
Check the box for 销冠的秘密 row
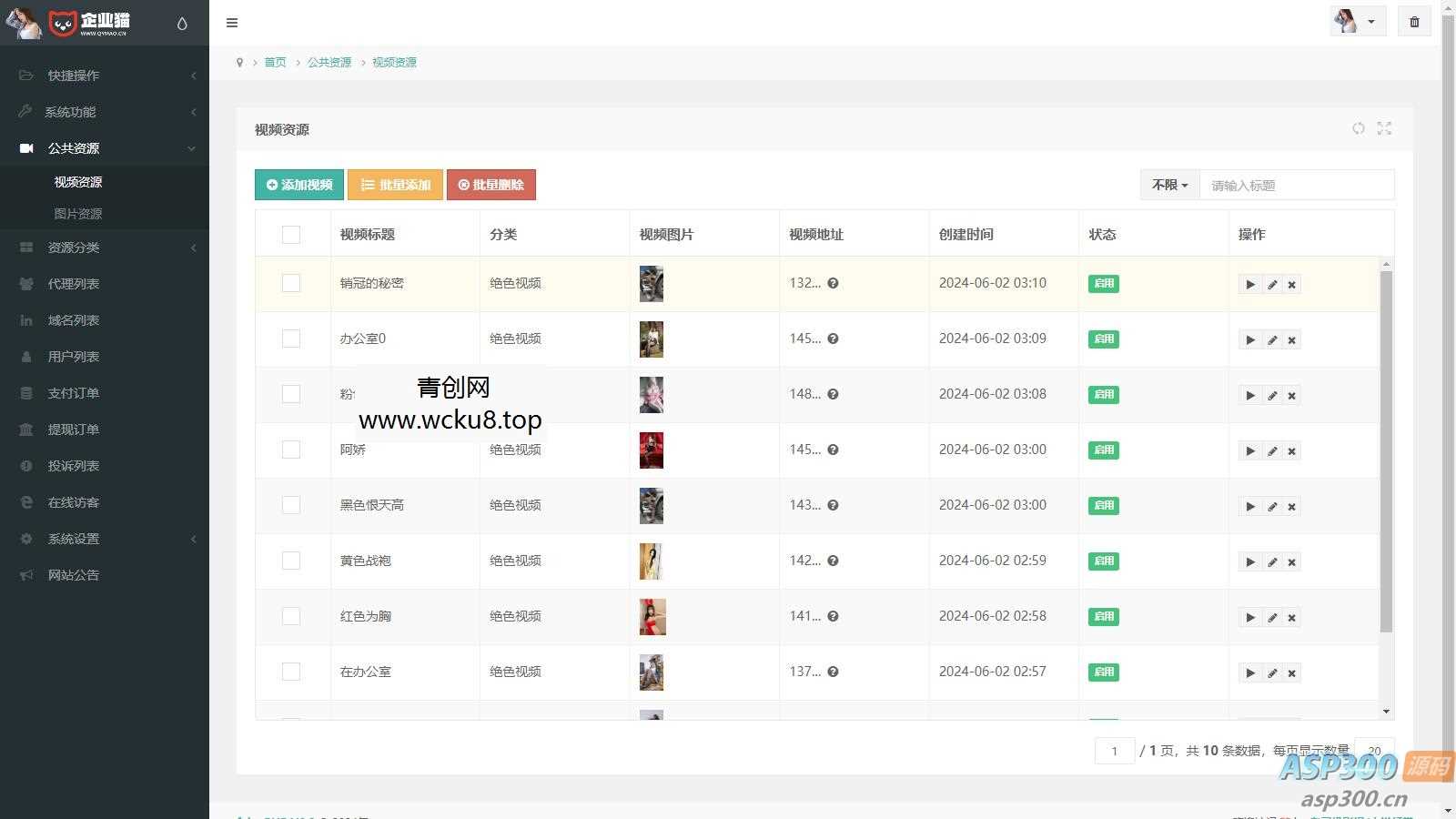291,283
